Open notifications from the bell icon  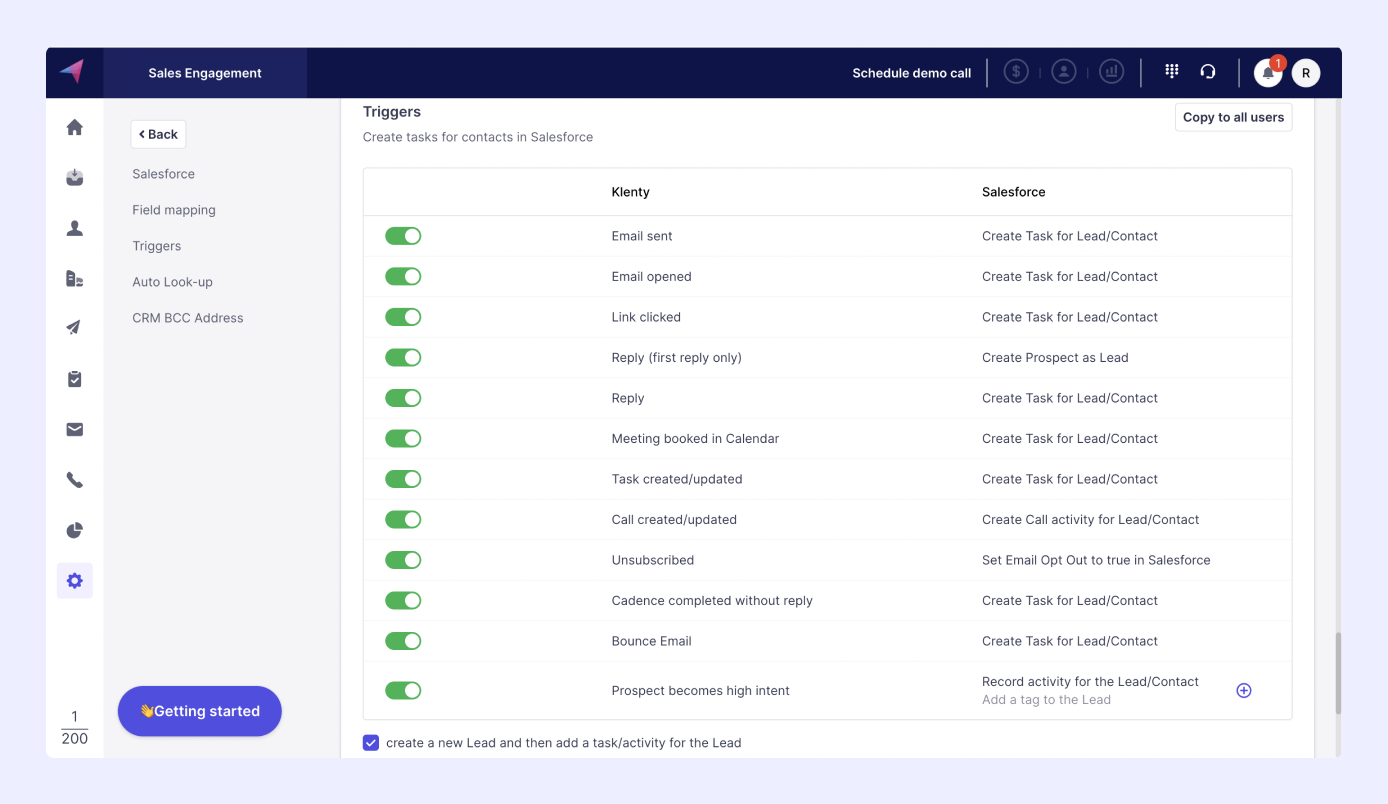[x=1266, y=73]
